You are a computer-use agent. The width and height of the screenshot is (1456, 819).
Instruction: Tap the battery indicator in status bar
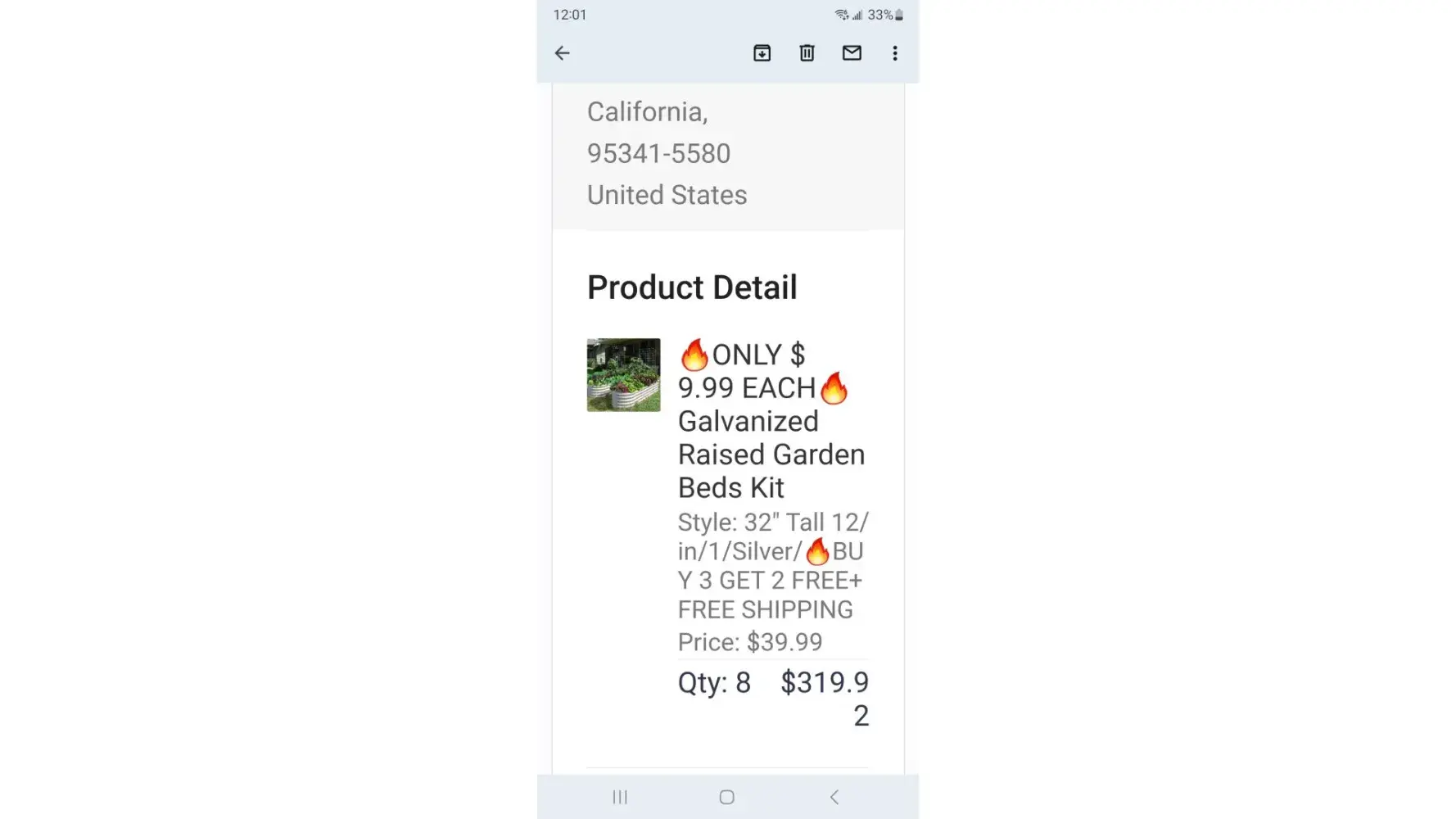pyautogui.click(x=899, y=15)
